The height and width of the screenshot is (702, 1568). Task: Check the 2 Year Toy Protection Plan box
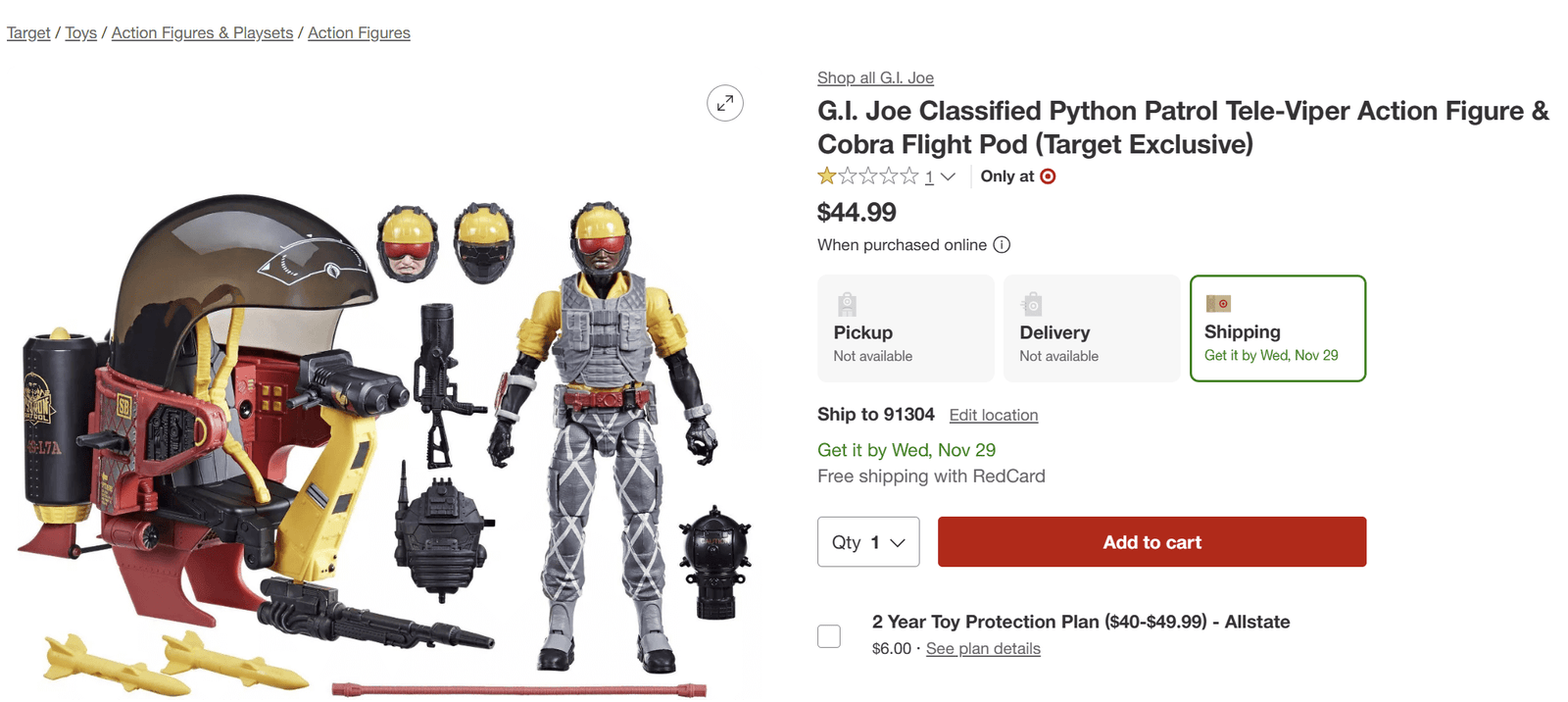point(829,636)
